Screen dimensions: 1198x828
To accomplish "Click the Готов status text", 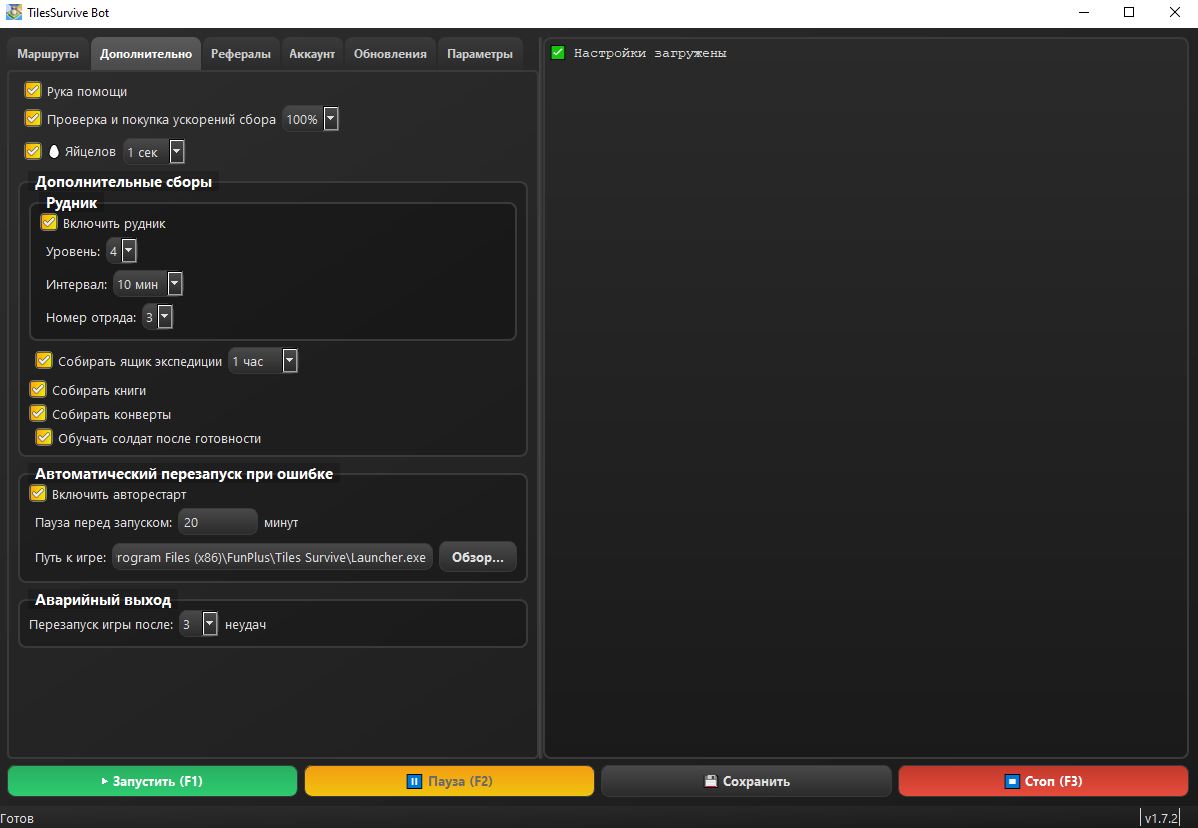I will (17, 818).
